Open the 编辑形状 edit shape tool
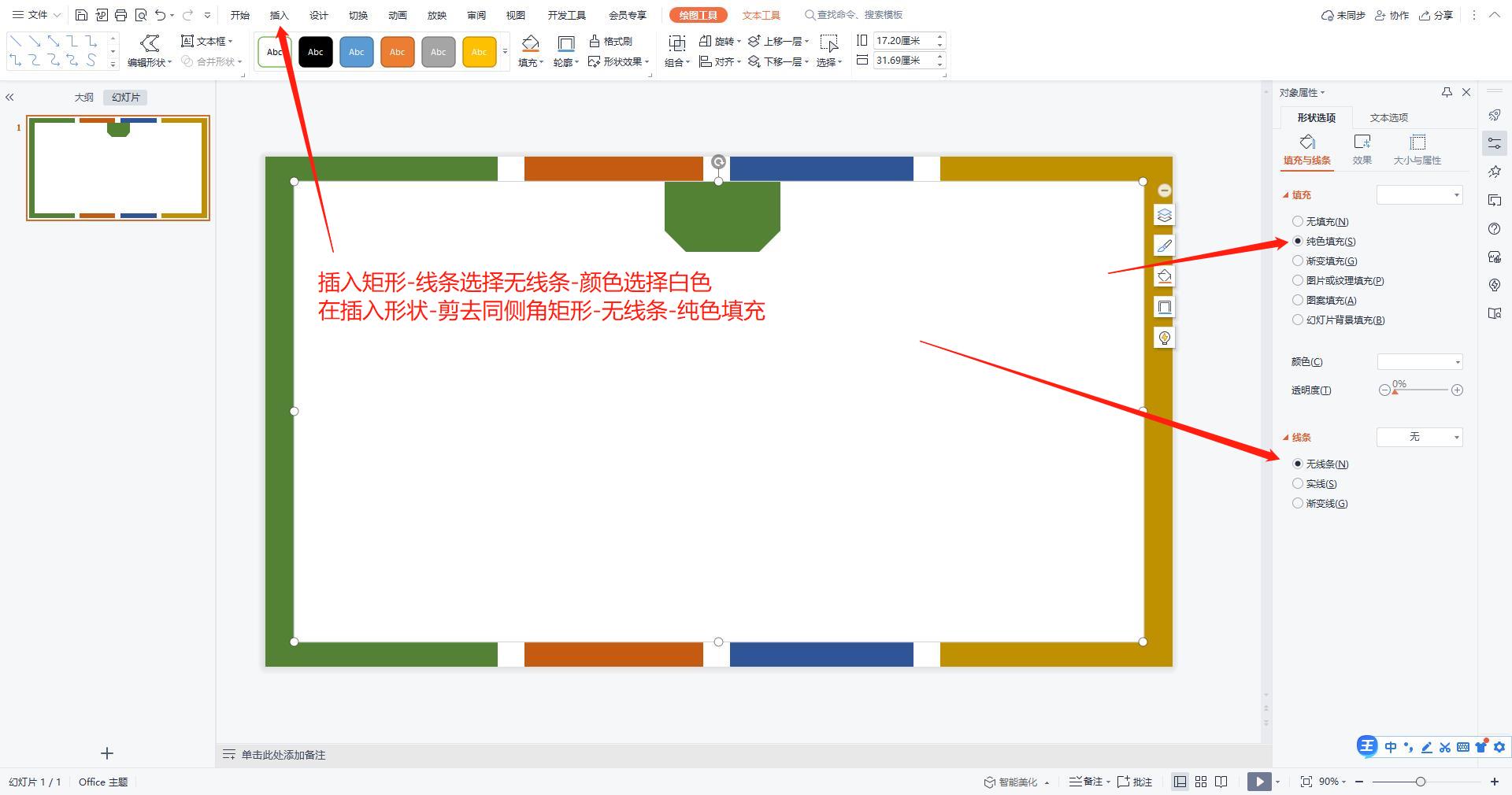Image resolution: width=1512 pixels, height=795 pixels. point(150,51)
